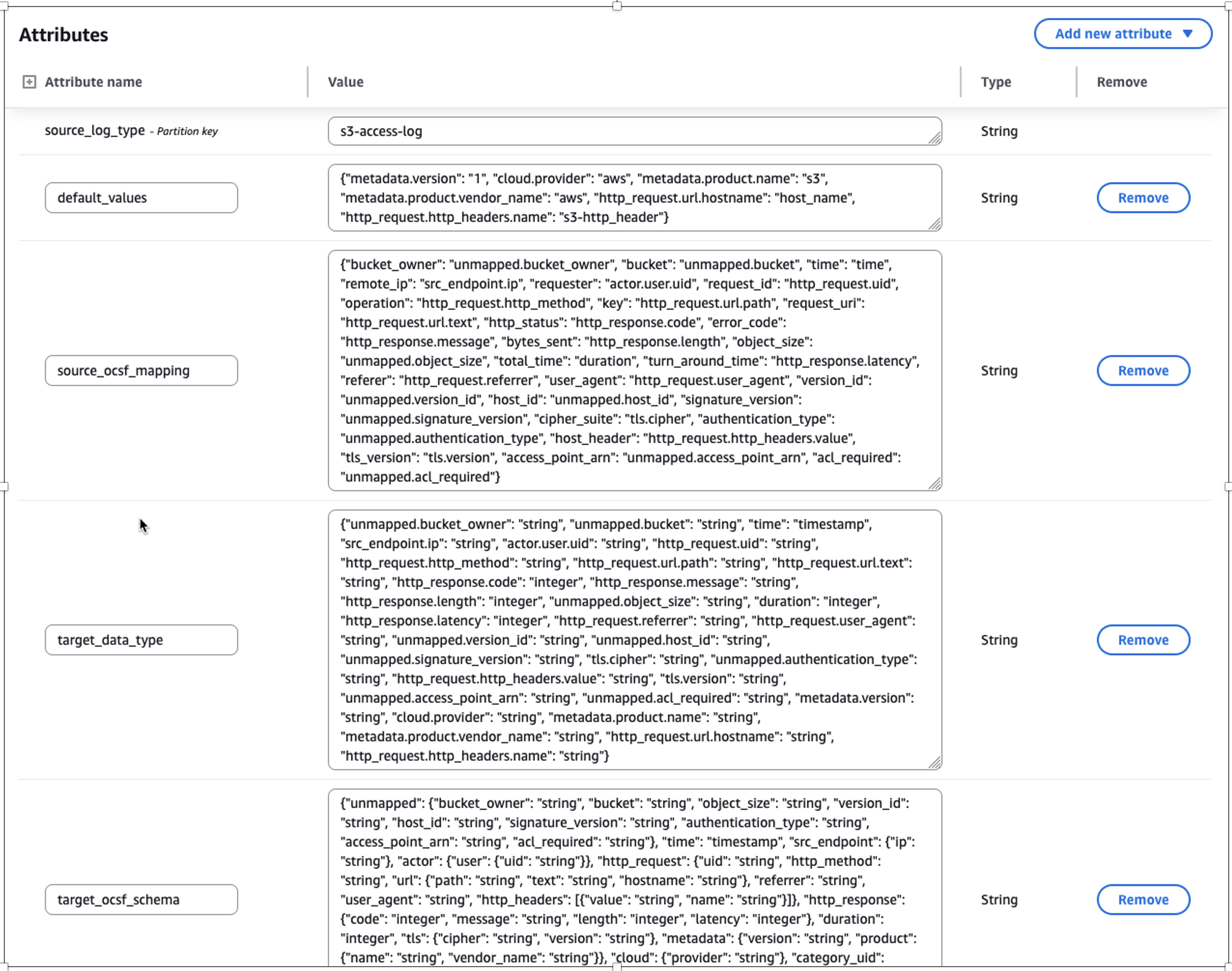
Task: Click resize handle of source_ocsf_mapping textarea
Action: tap(934, 484)
